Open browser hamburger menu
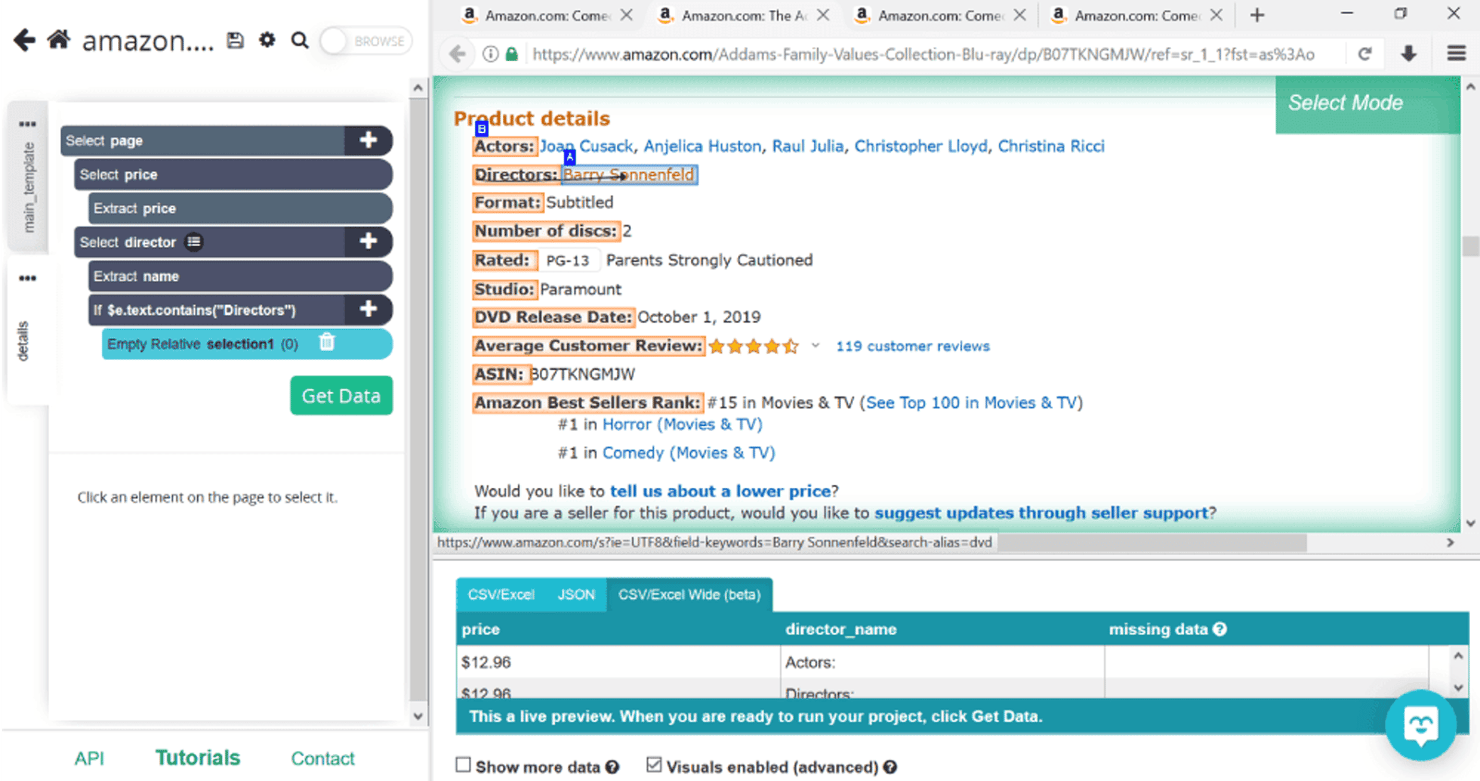Viewport: 1480px width, 781px height. coord(1456,54)
